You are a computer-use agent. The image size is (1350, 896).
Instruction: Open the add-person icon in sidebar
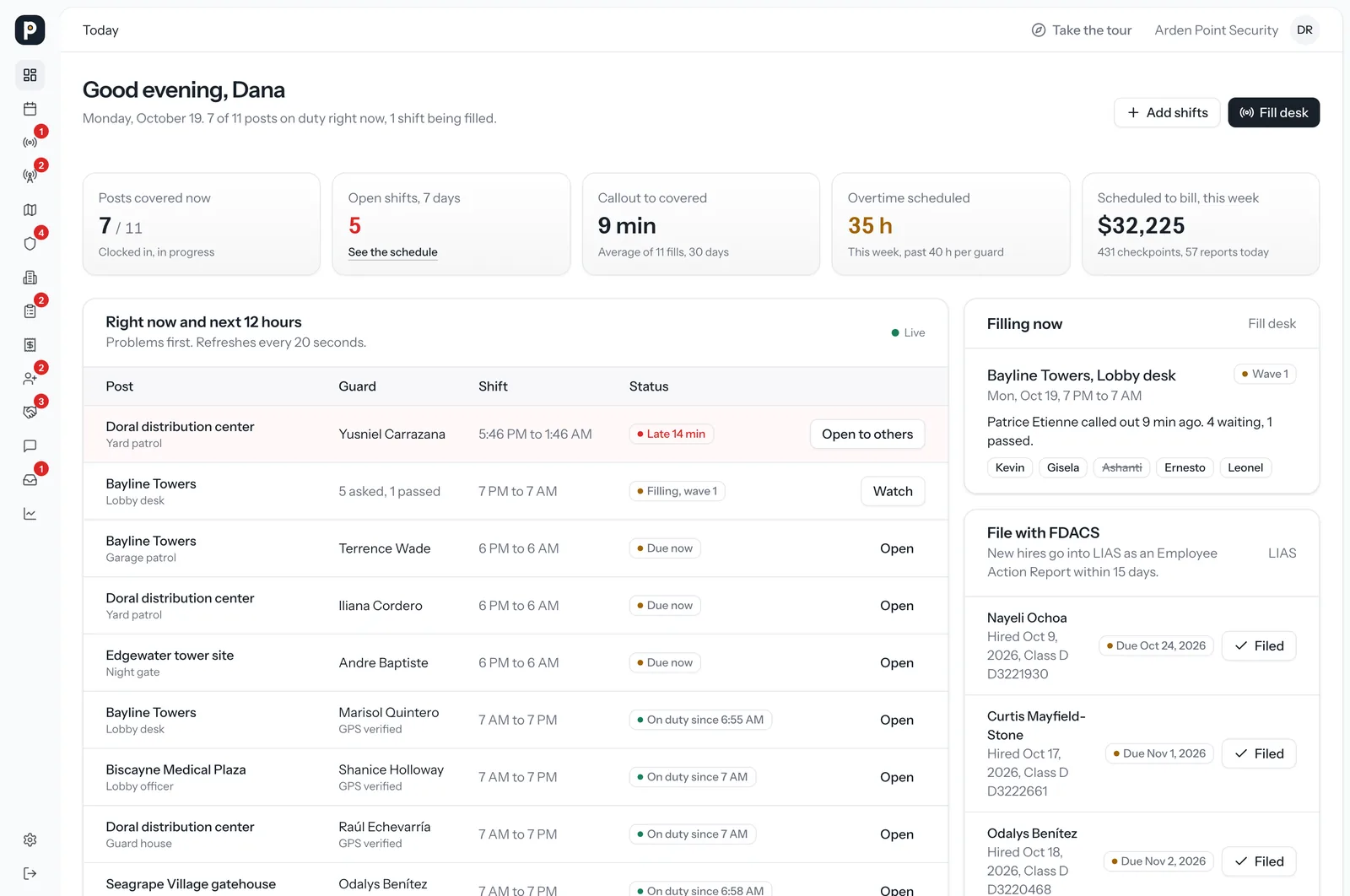pos(30,379)
